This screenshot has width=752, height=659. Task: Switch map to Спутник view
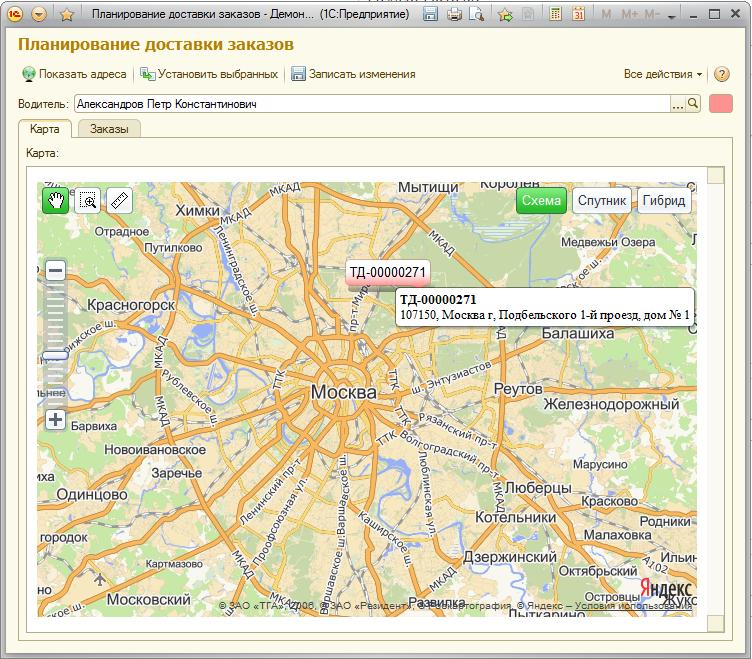click(601, 200)
